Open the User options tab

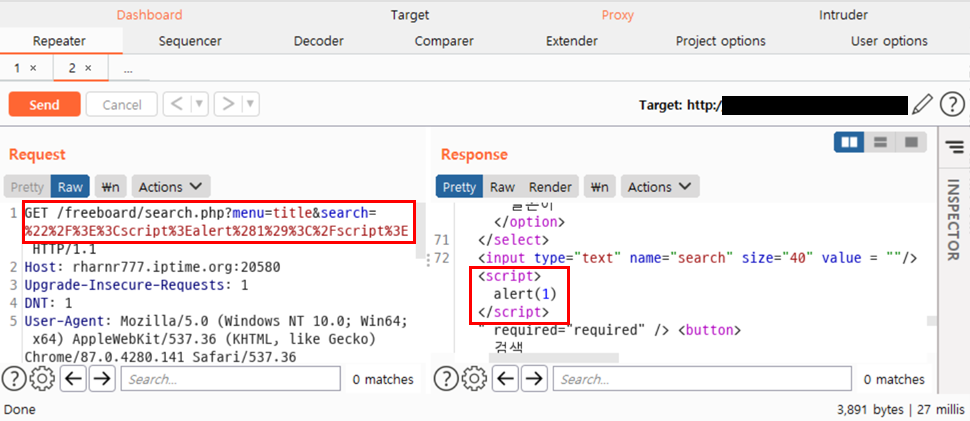pos(889,41)
